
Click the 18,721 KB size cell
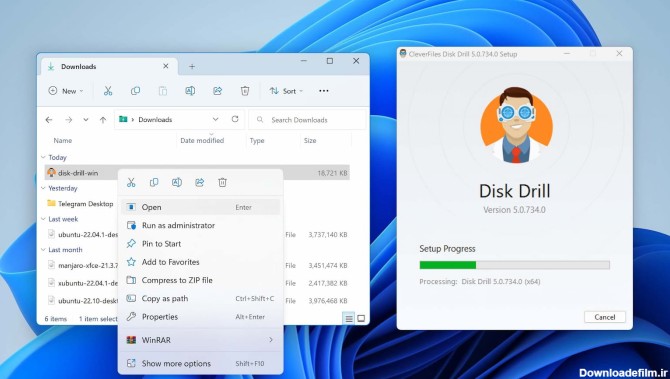pyautogui.click(x=332, y=173)
